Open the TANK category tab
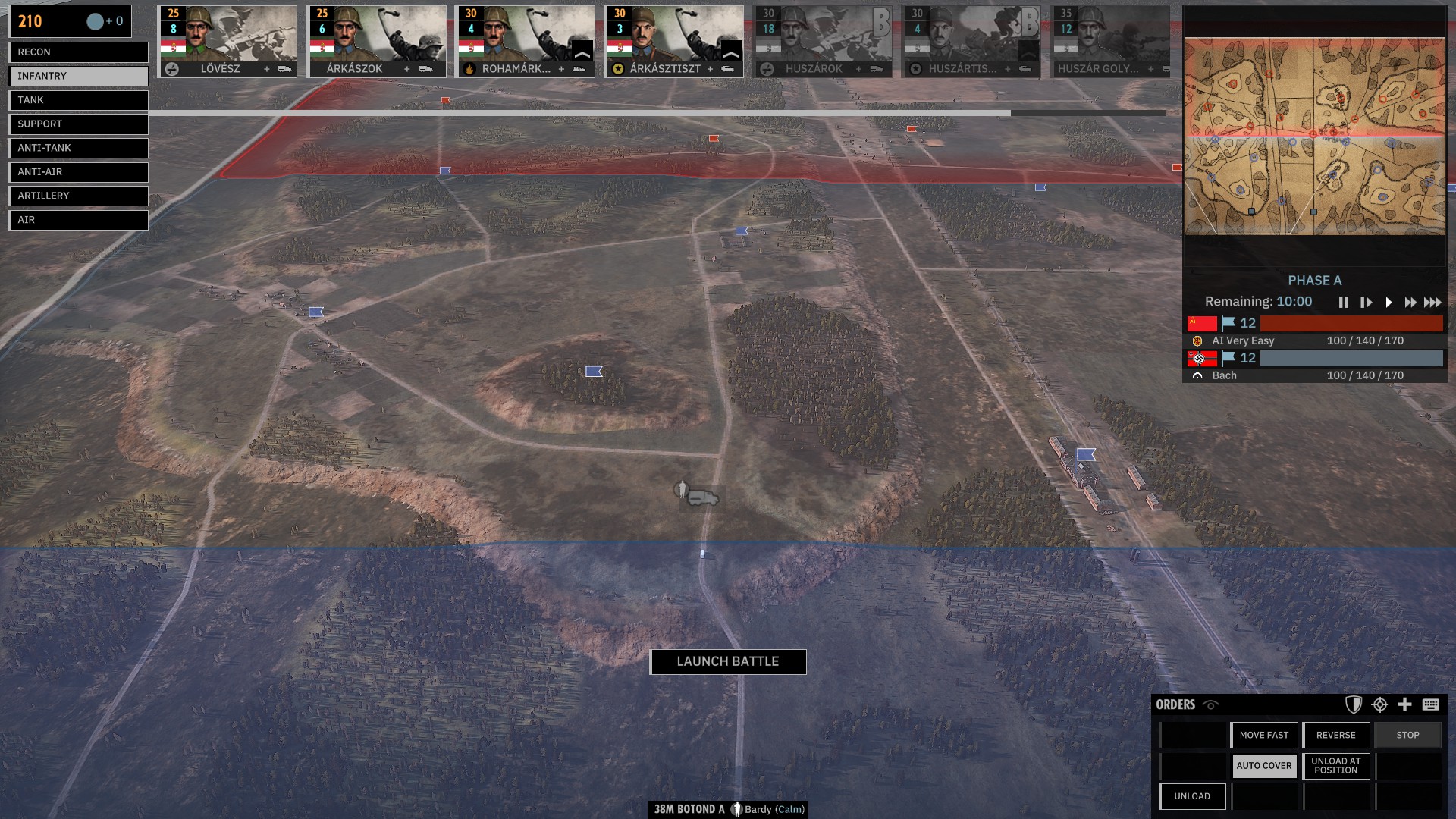Viewport: 1456px width, 819px height. coord(79,100)
